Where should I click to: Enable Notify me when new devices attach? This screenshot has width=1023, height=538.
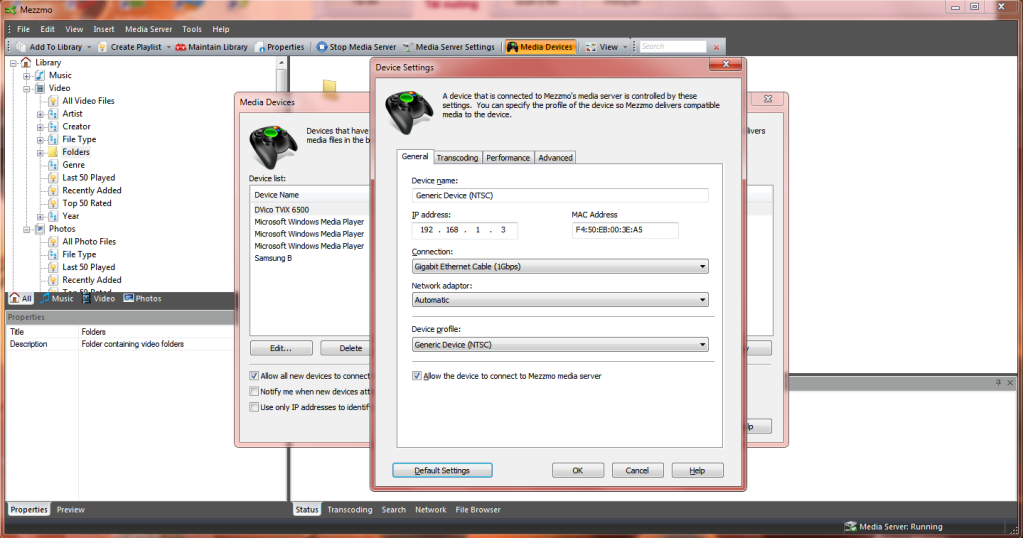click(x=254, y=392)
